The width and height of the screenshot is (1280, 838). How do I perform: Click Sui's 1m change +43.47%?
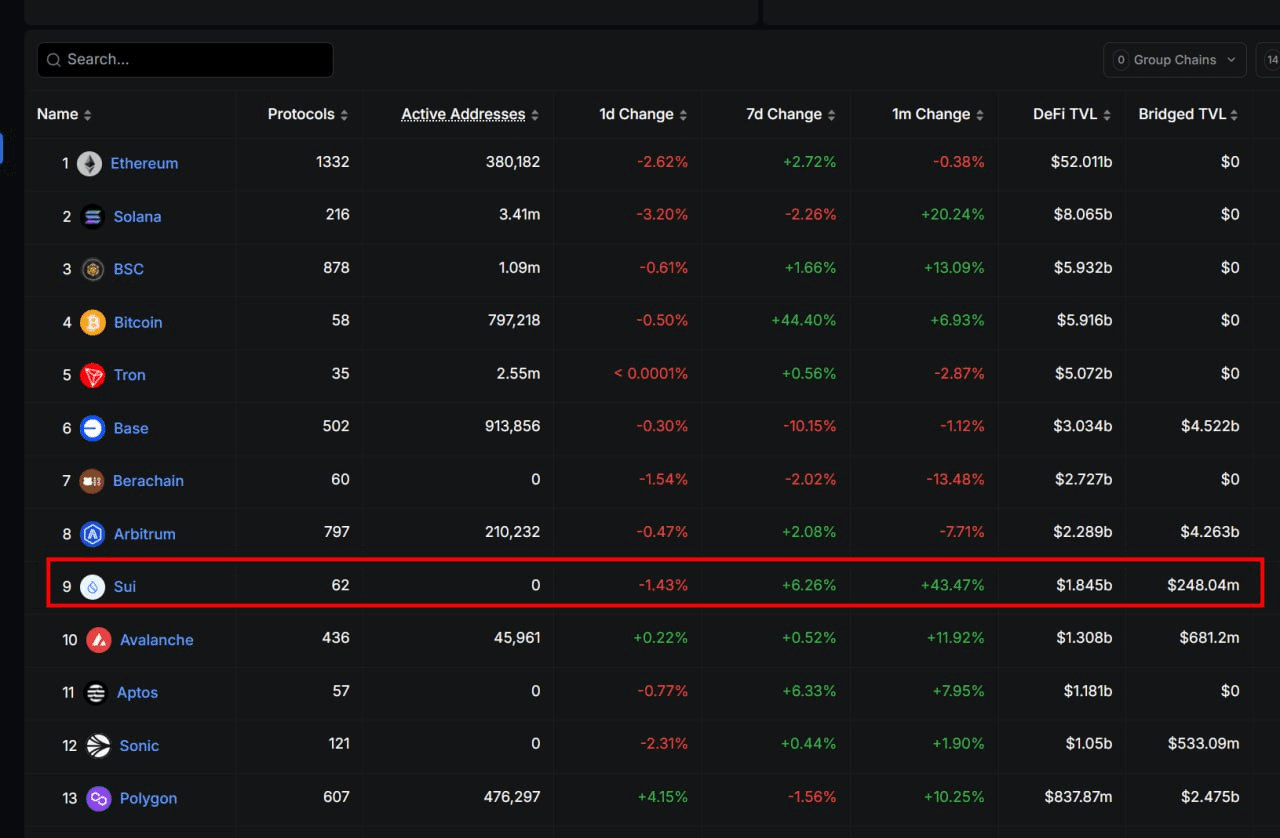tap(953, 586)
